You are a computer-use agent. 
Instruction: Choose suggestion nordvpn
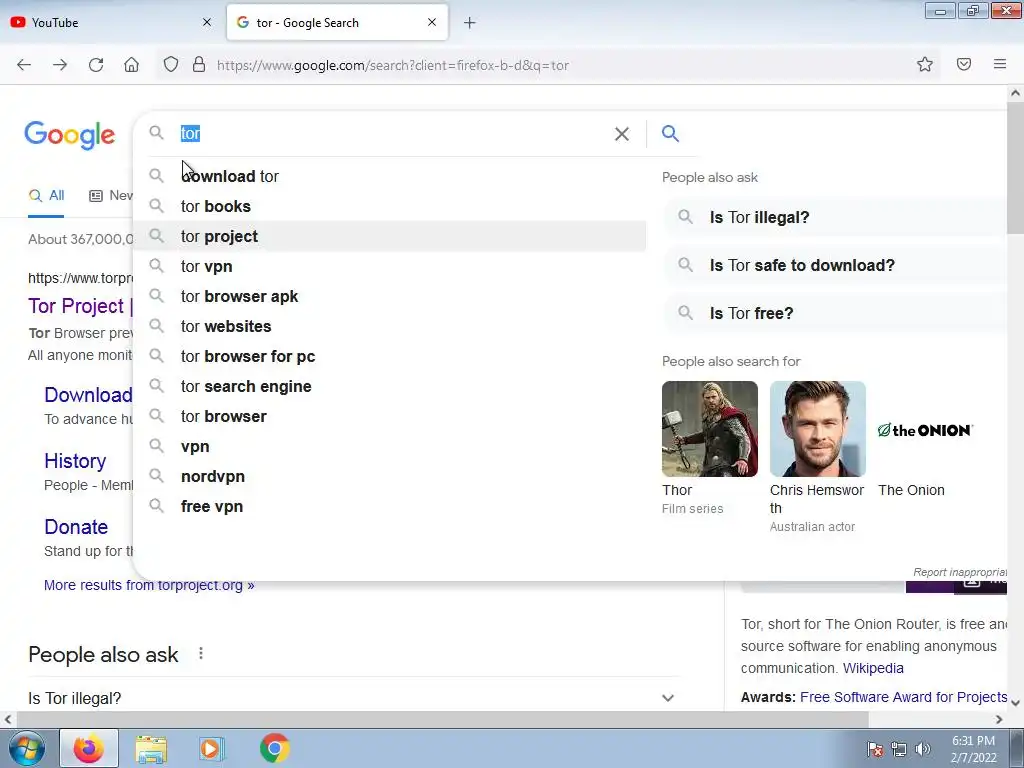tap(389, 477)
